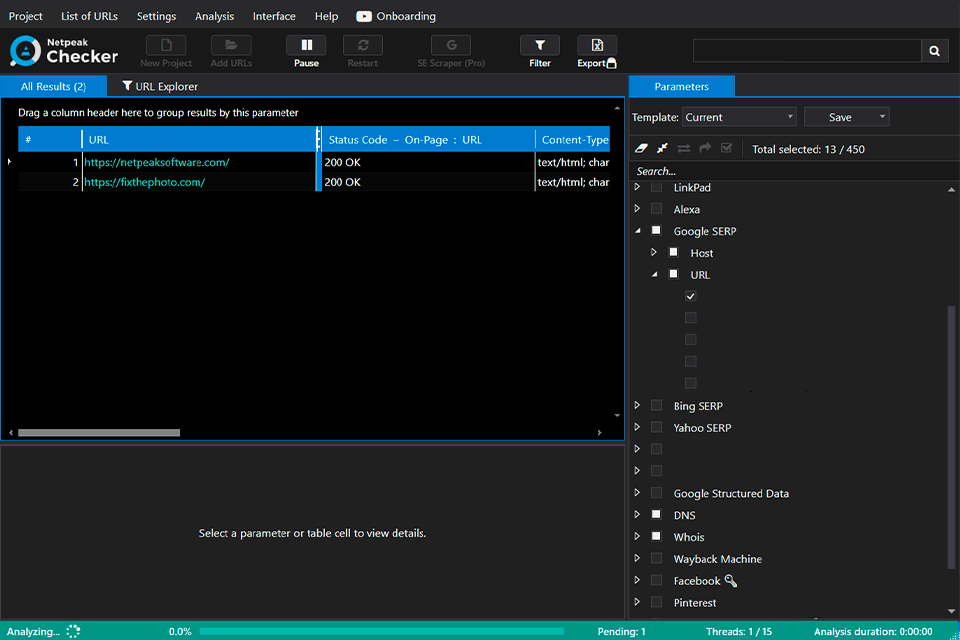The image size is (960, 640).
Task: Open the Analysis menu
Action: click(214, 16)
